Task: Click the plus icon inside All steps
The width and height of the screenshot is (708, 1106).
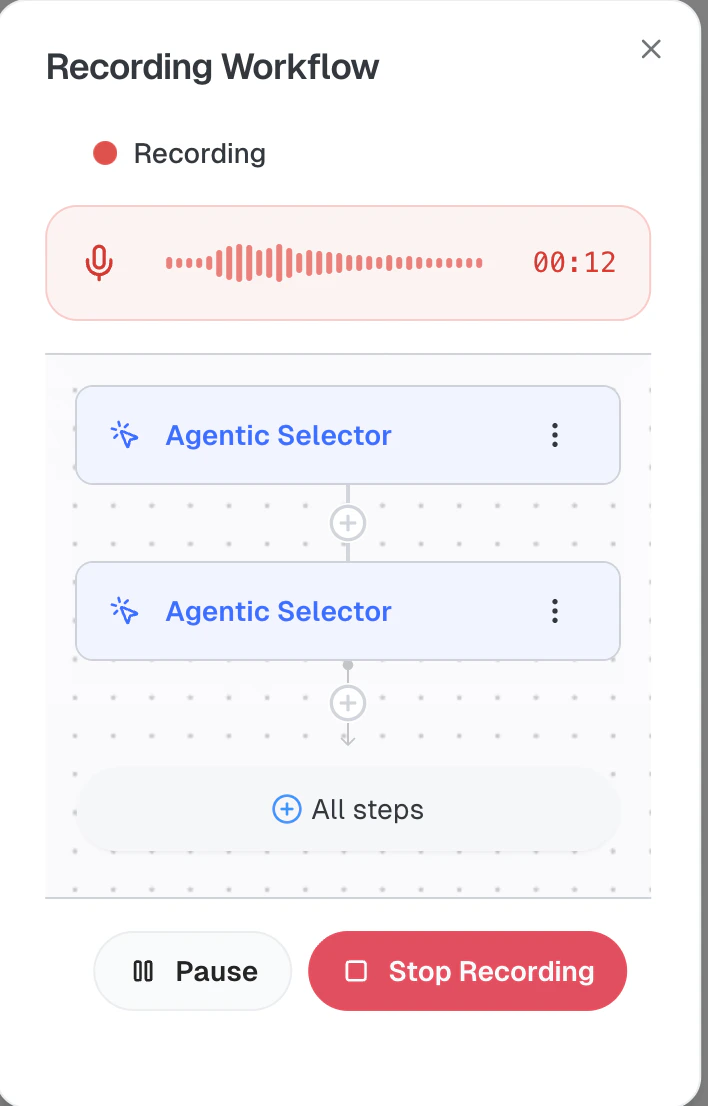Action: (287, 809)
